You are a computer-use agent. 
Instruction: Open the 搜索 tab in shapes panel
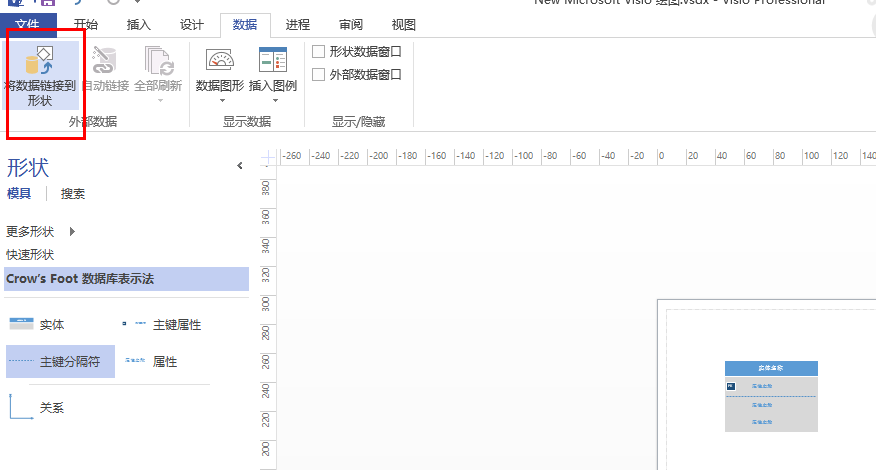(x=73, y=194)
